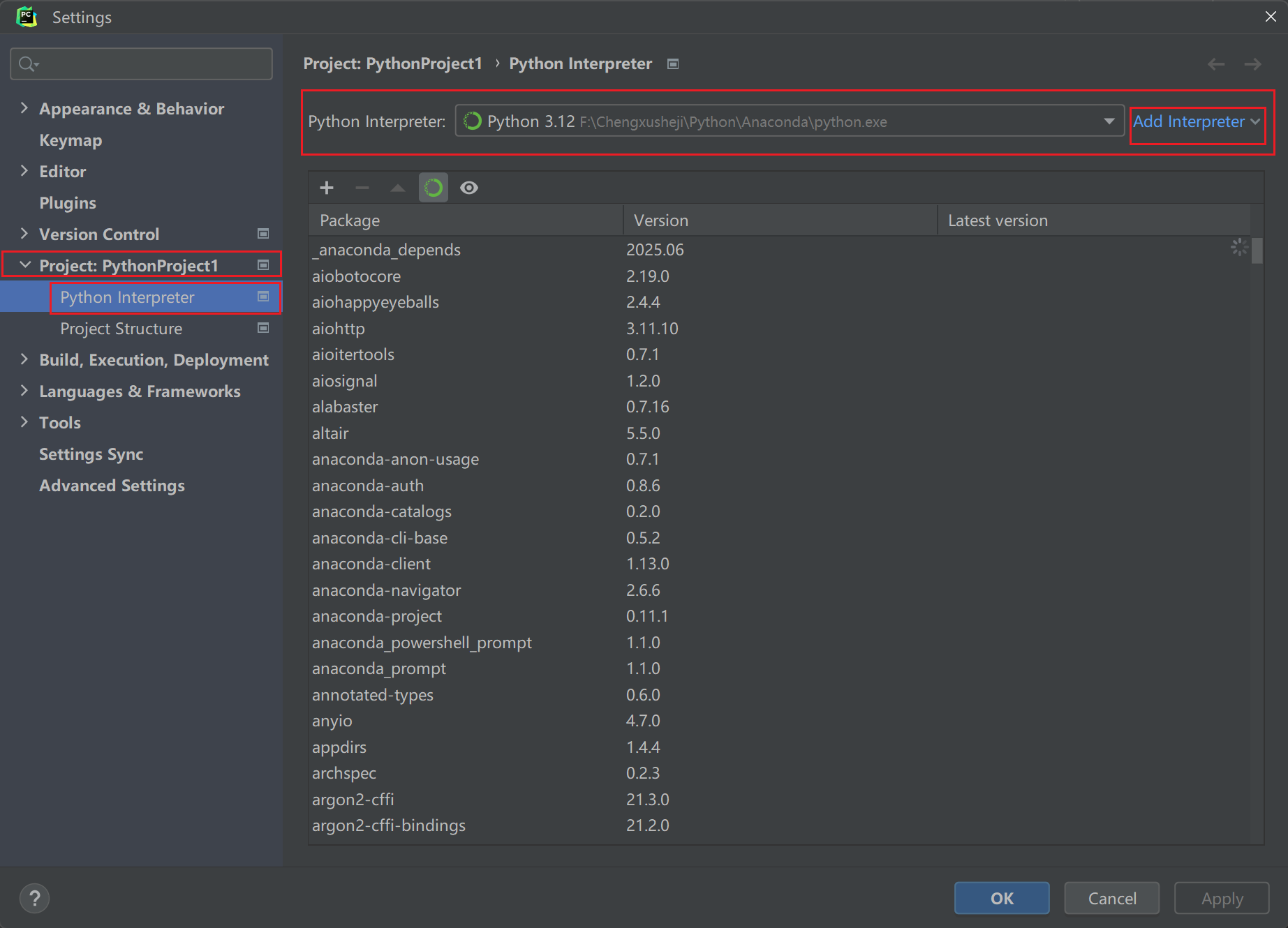Expand Appearance & Behavior section
Viewport: 1288px width, 928px height.
[24, 108]
